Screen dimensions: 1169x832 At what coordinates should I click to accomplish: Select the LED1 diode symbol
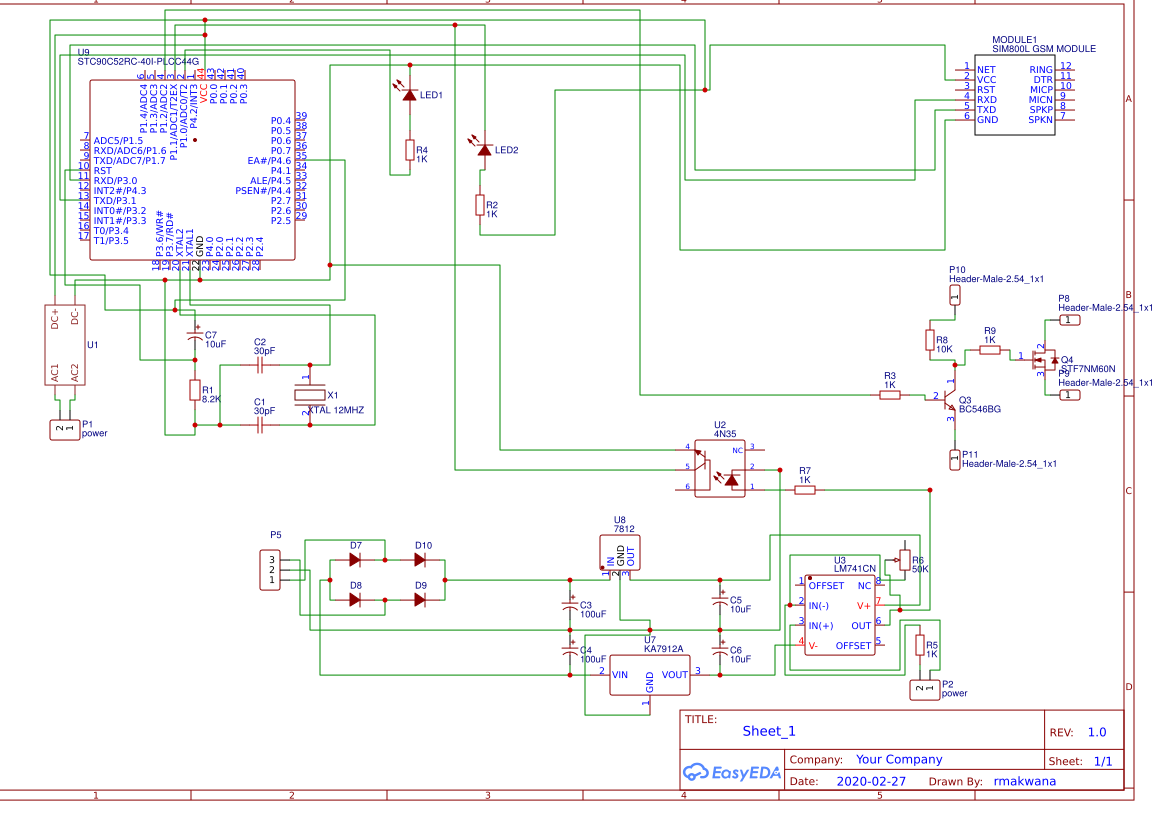click(409, 94)
